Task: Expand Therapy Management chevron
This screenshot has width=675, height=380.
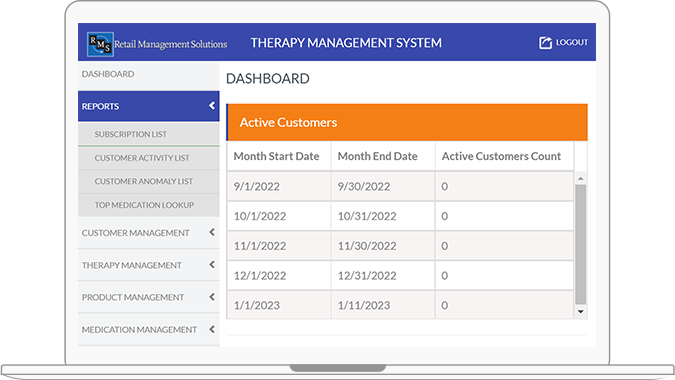Action: (212, 265)
